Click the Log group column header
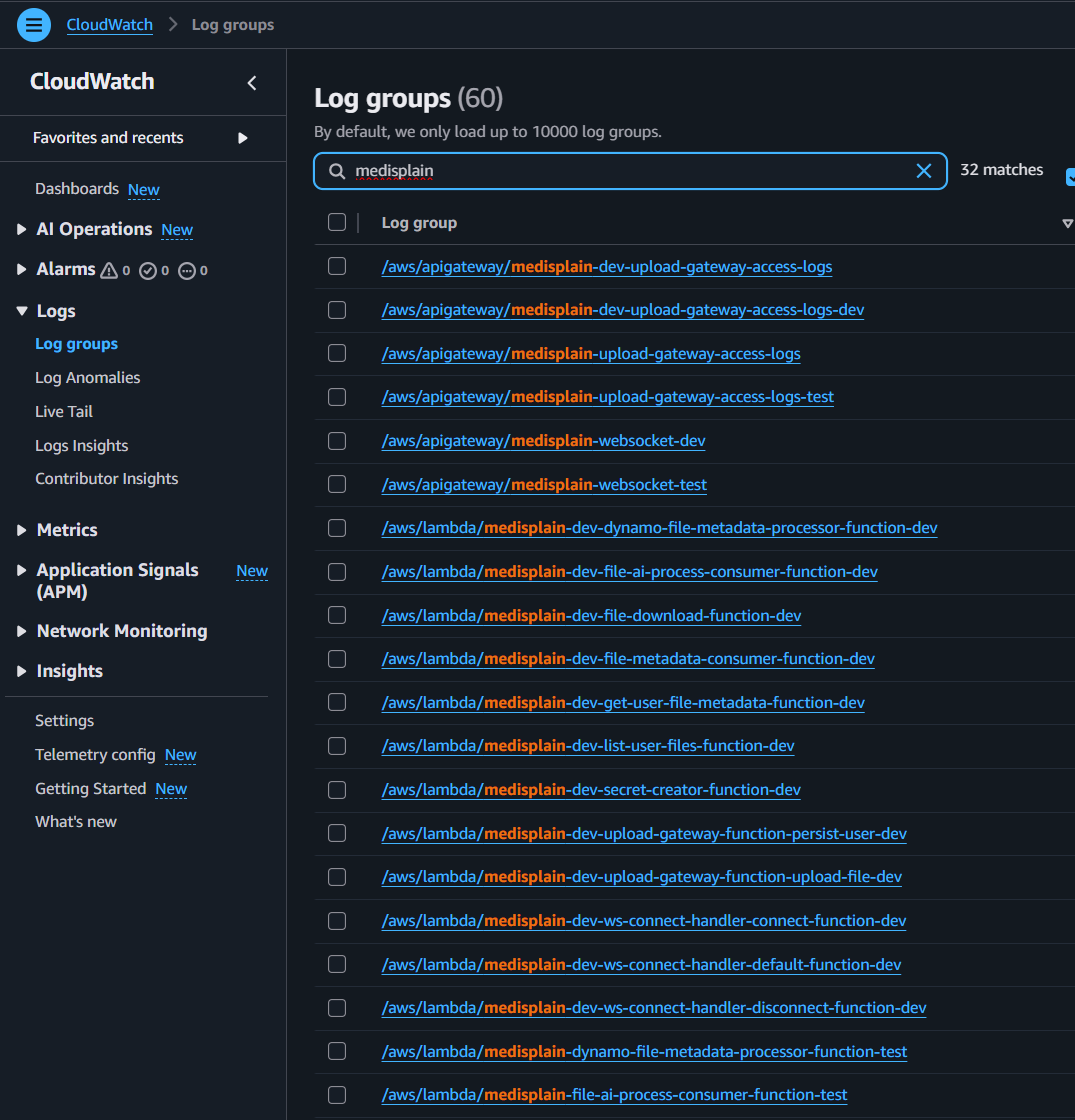Image resolution: width=1075 pixels, height=1120 pixels. [419, 223]
